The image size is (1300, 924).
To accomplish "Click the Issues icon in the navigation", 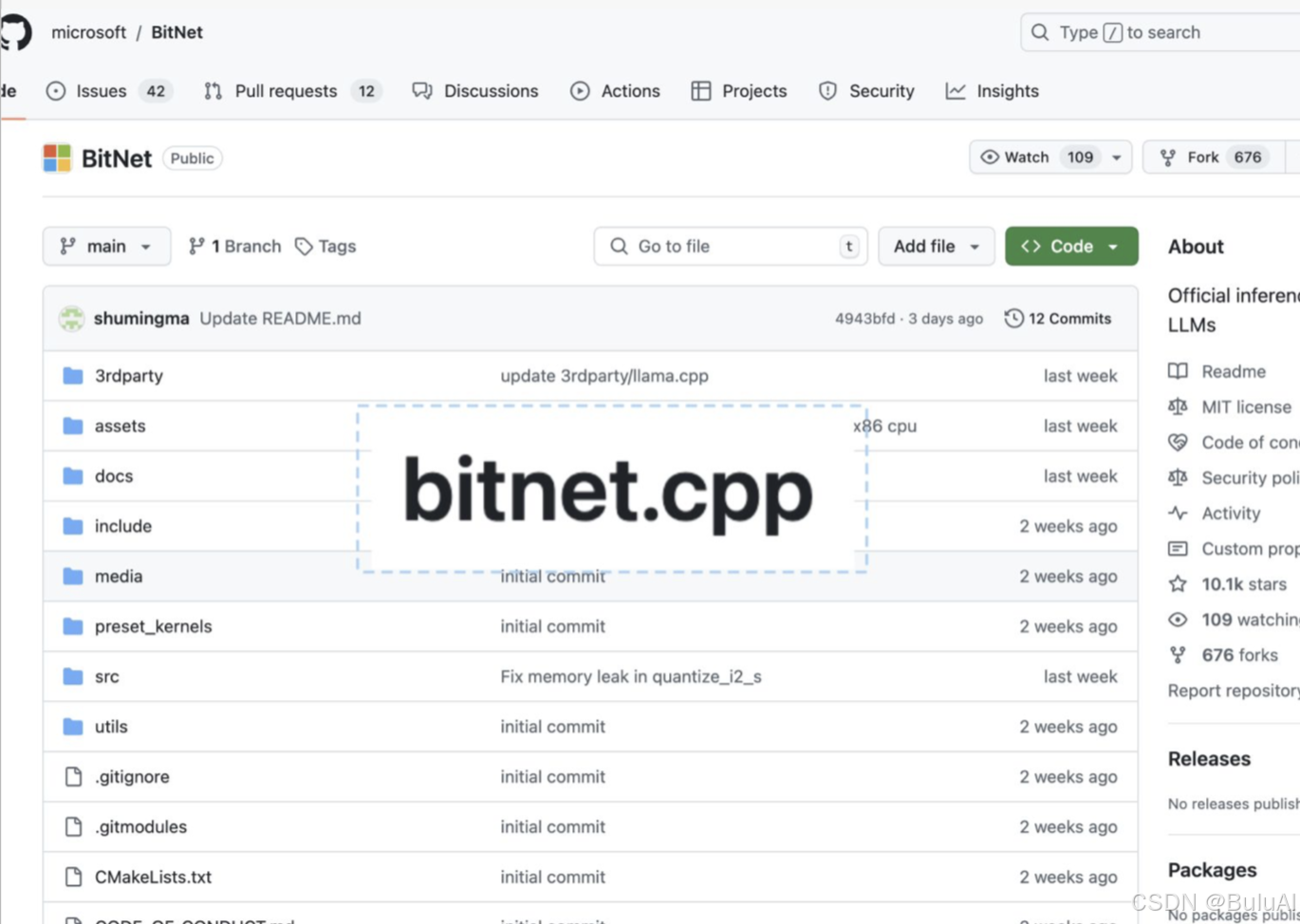I will 58,91.
